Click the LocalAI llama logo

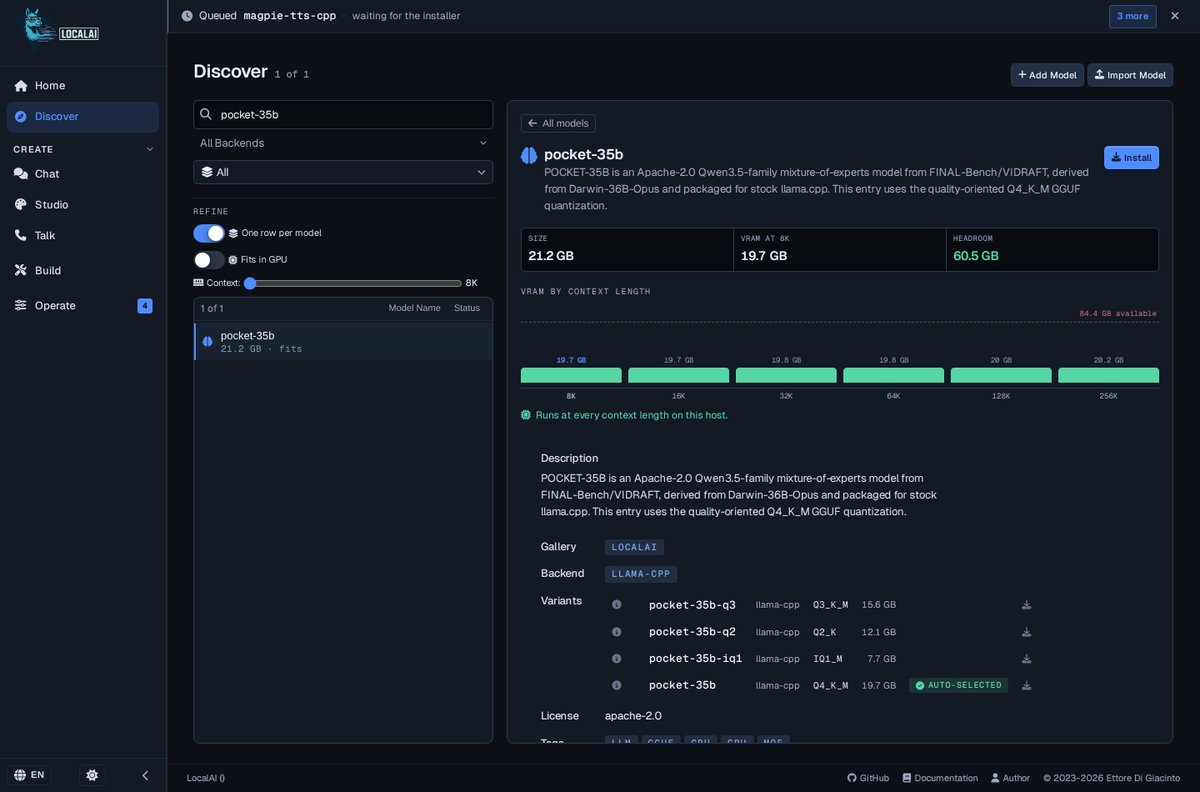pyautogui.click(x=62, y=28)
